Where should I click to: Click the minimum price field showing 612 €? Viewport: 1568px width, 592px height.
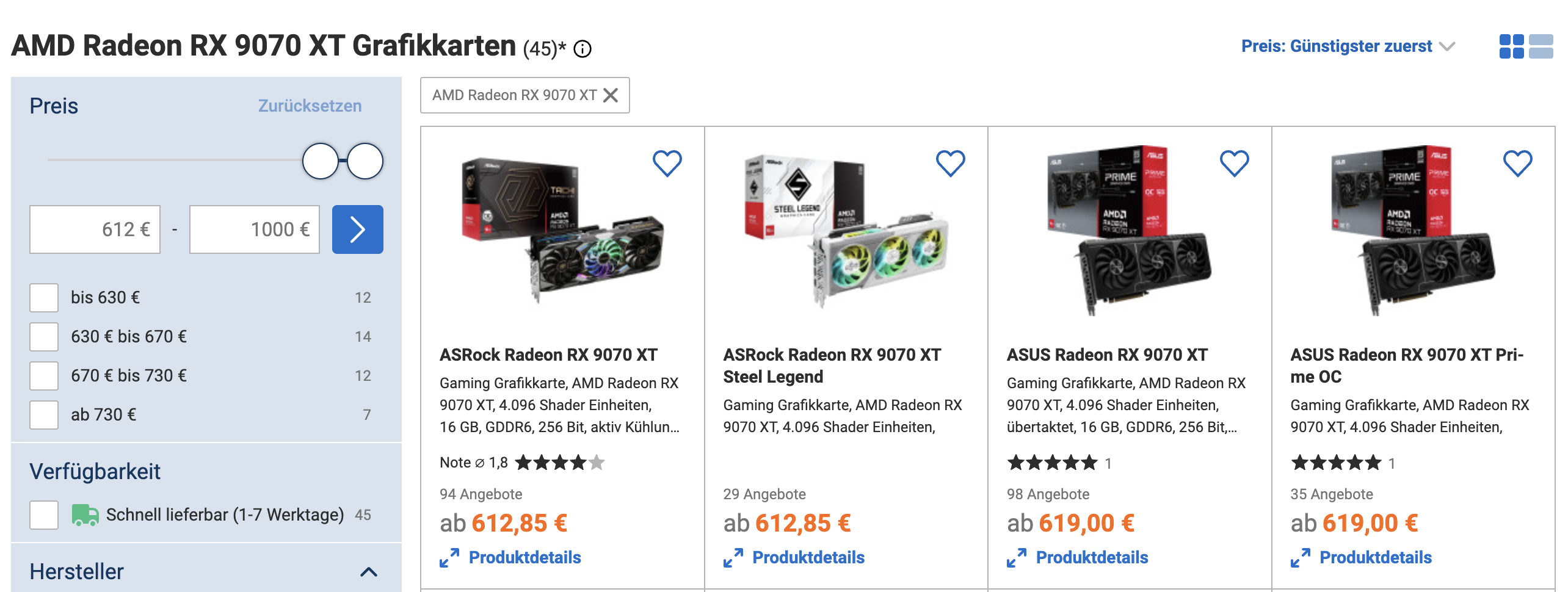point(95,229)
